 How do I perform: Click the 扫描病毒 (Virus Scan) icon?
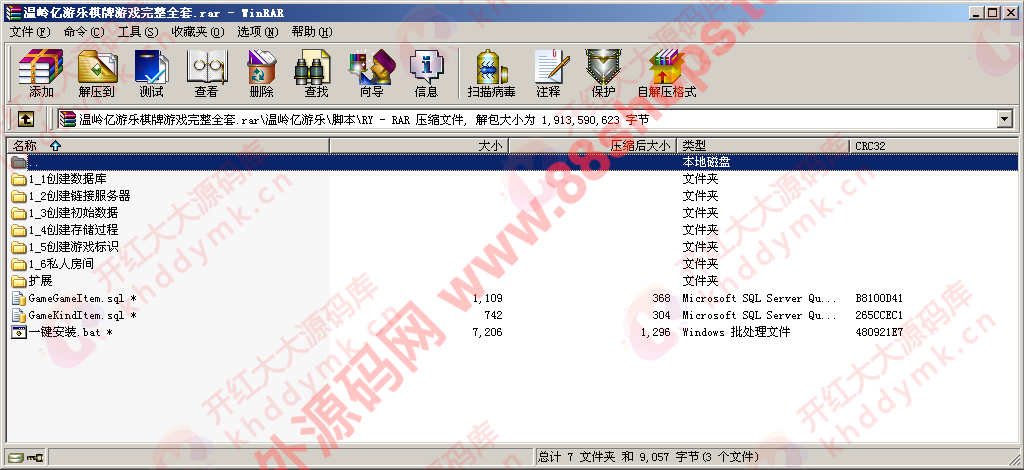[491, 74]
